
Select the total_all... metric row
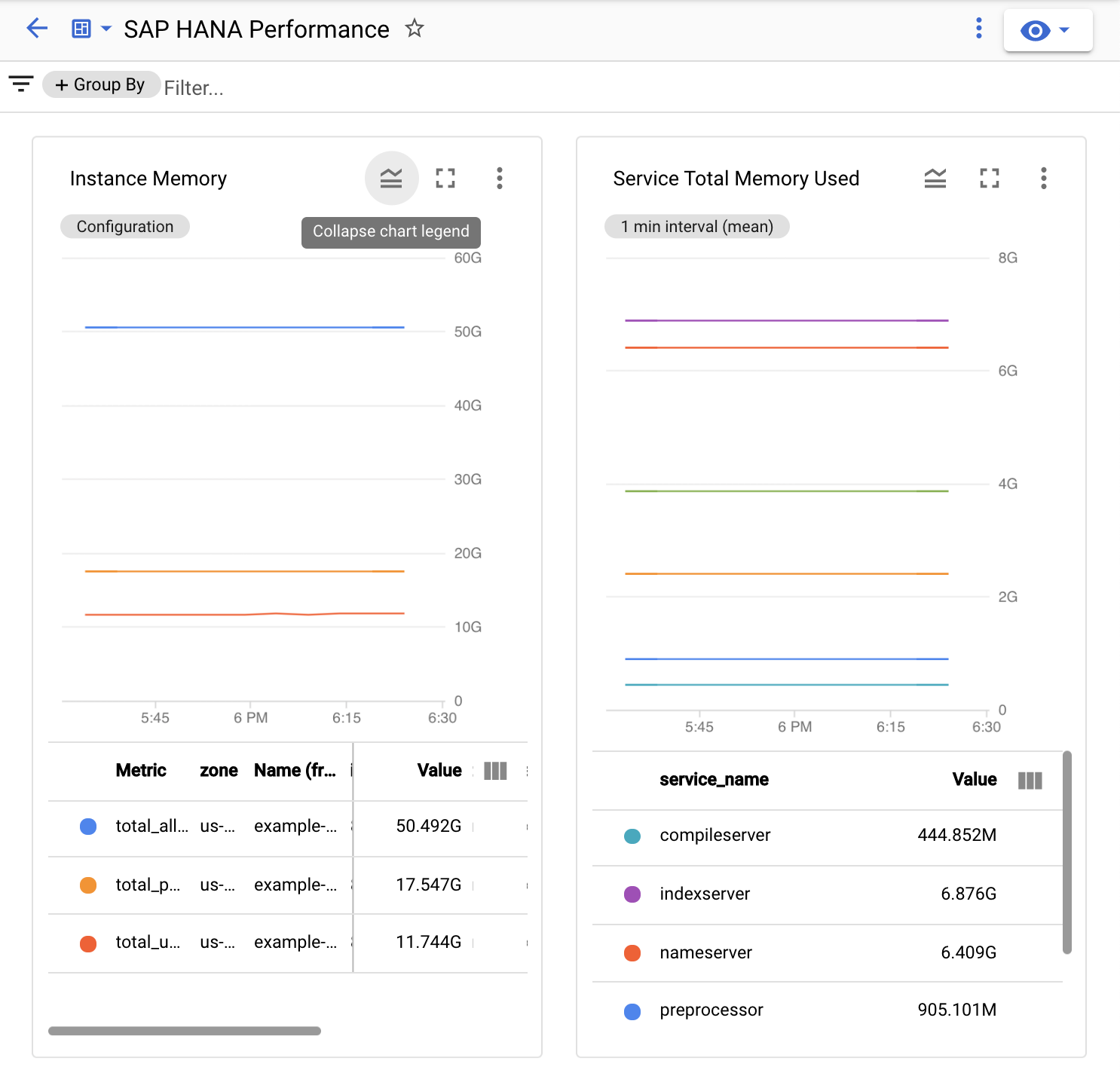288,827
